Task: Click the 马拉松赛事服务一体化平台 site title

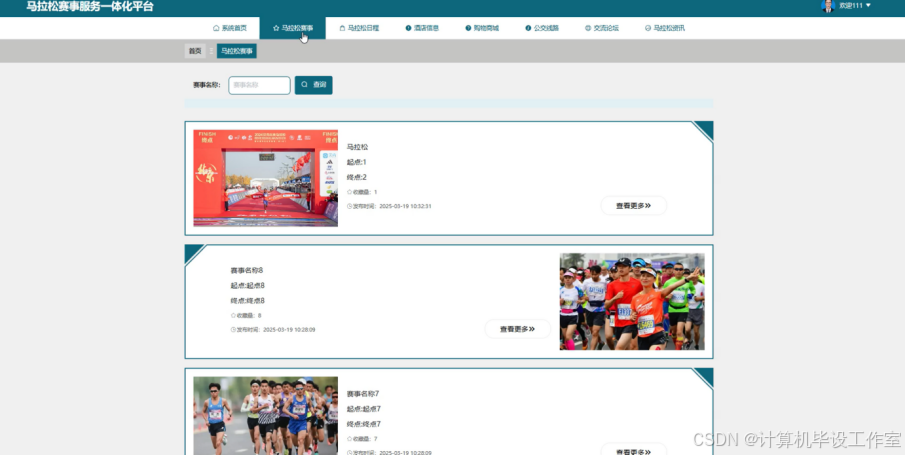Action: (x=90, y=7)
